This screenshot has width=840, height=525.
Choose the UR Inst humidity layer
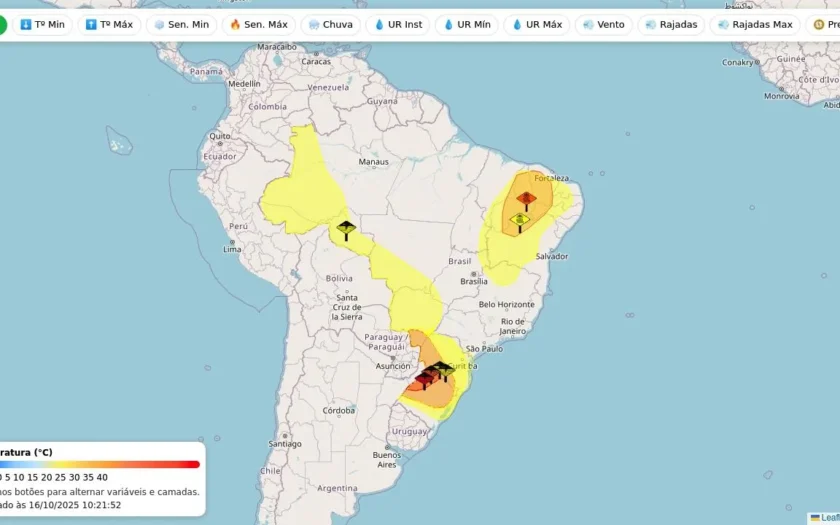[x=398, y=25]
